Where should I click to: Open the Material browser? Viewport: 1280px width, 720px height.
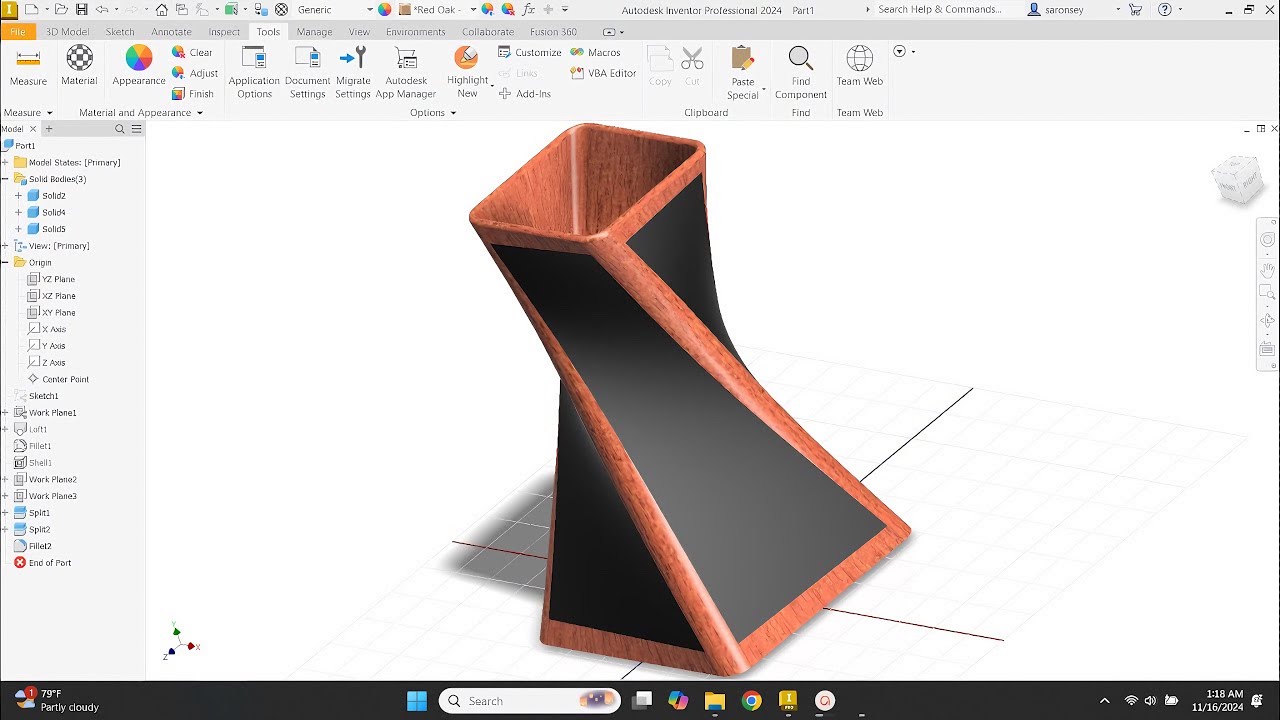(x=79, y=67)
